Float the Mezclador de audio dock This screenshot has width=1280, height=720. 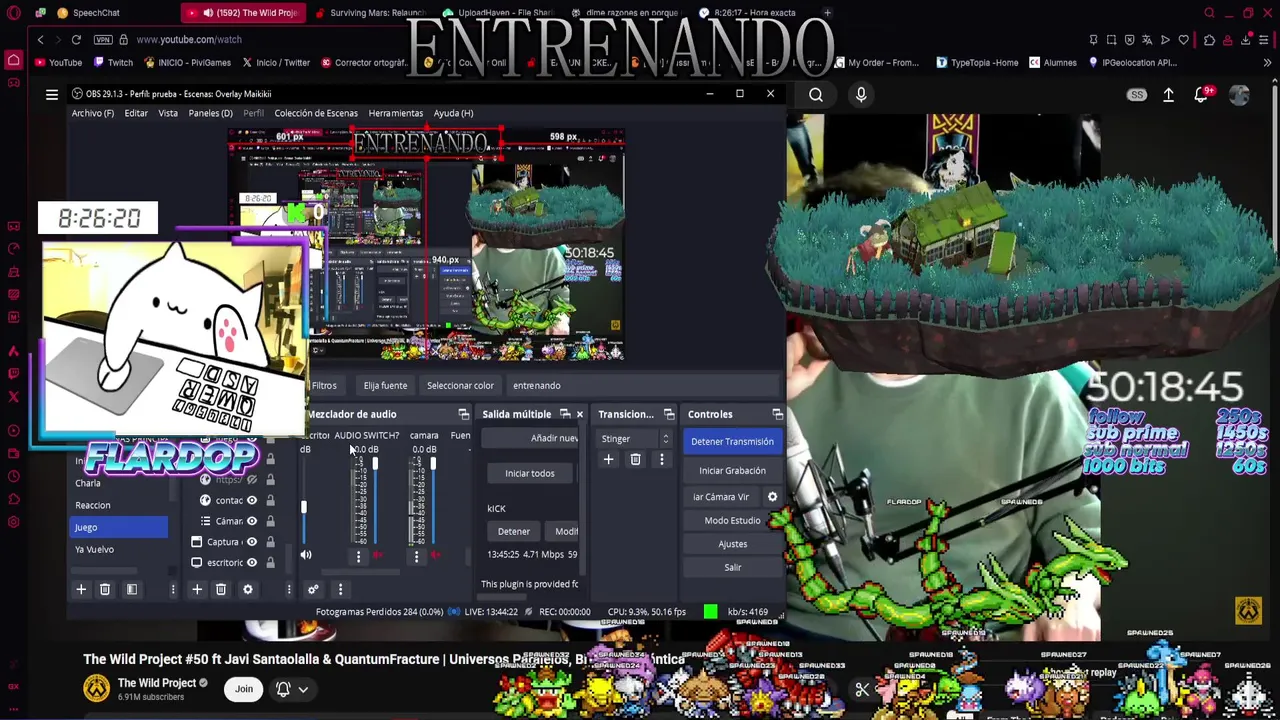(x=463, y=414)
